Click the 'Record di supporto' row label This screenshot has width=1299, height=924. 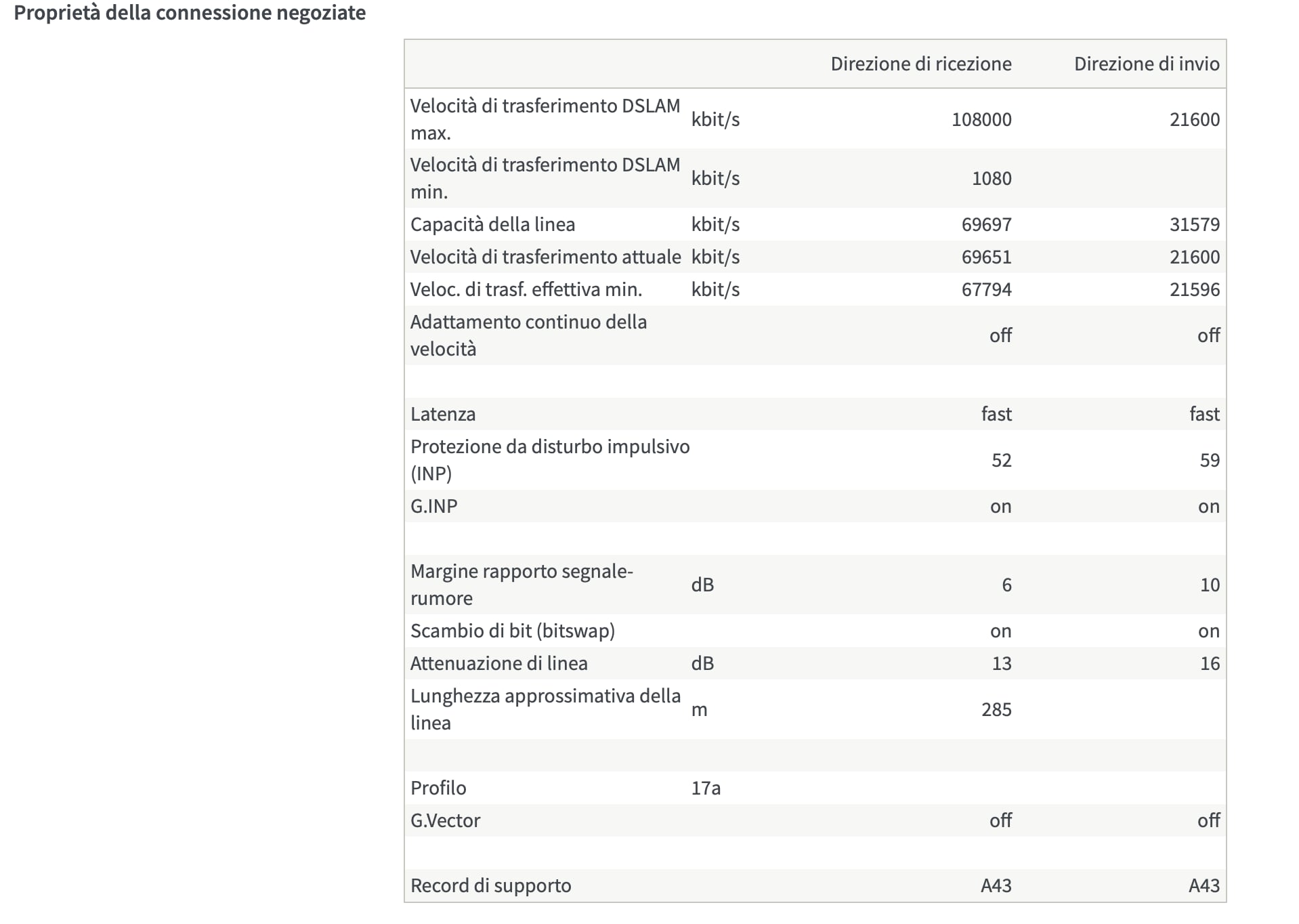490,885
